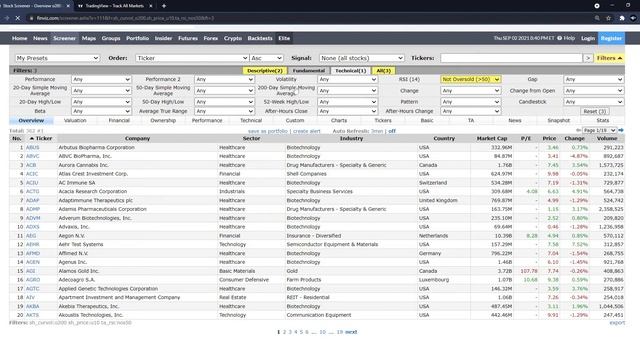
Task: Click save as portfolio link
Action: 267,131
